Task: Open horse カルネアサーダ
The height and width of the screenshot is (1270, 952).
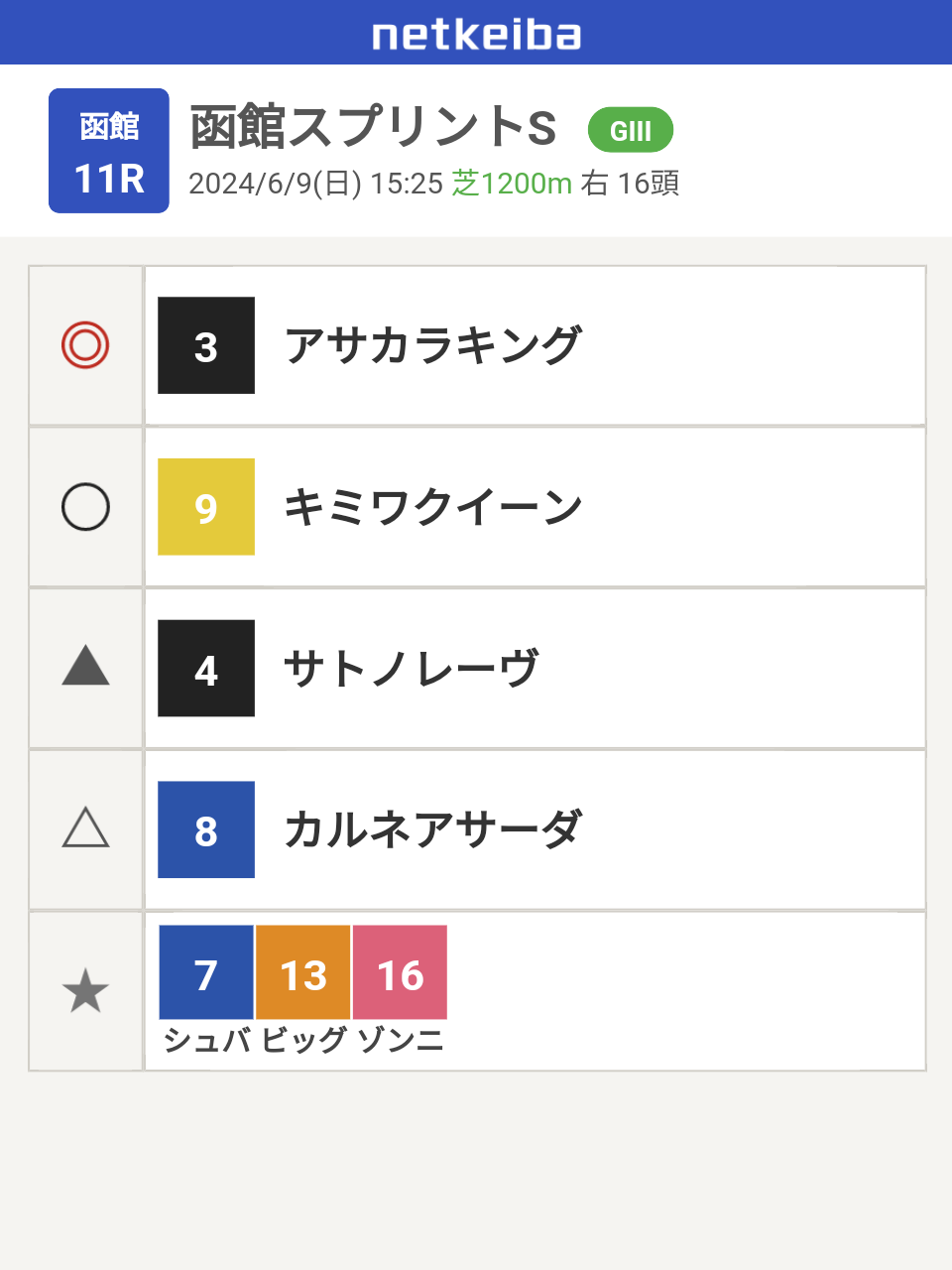Action: [x=432, y=829]
